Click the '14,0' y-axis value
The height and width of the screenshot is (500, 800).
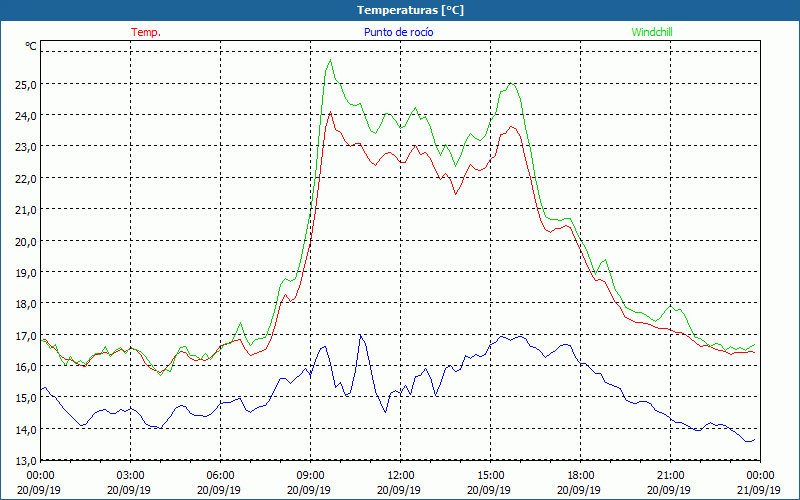(27, 430)
